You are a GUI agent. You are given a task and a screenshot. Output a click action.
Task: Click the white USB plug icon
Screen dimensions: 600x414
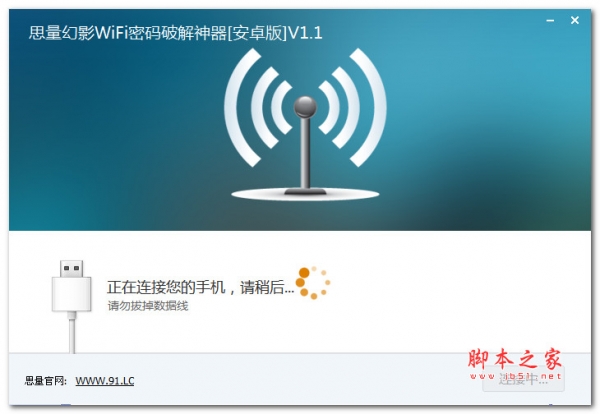(x=72, y=285)
